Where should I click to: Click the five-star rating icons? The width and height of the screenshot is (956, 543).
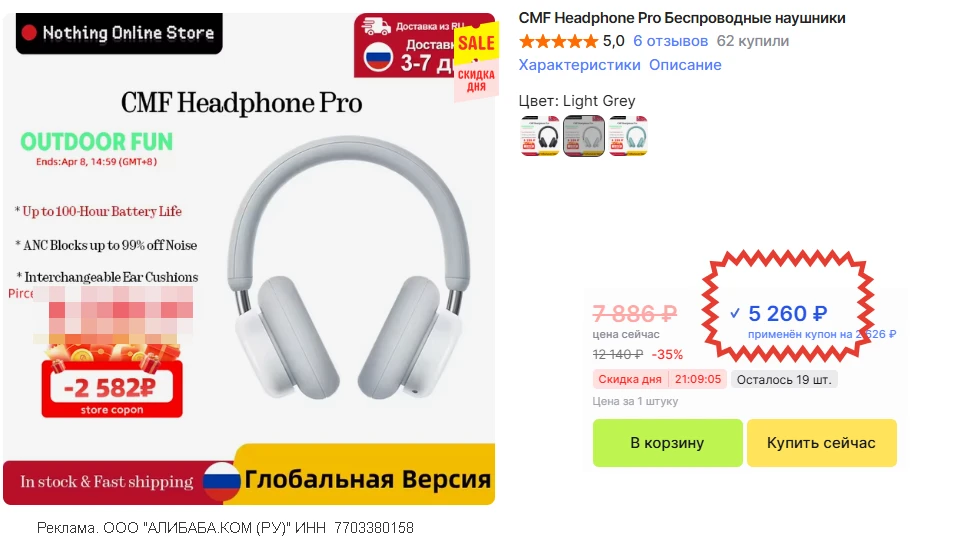pos(558,41)
